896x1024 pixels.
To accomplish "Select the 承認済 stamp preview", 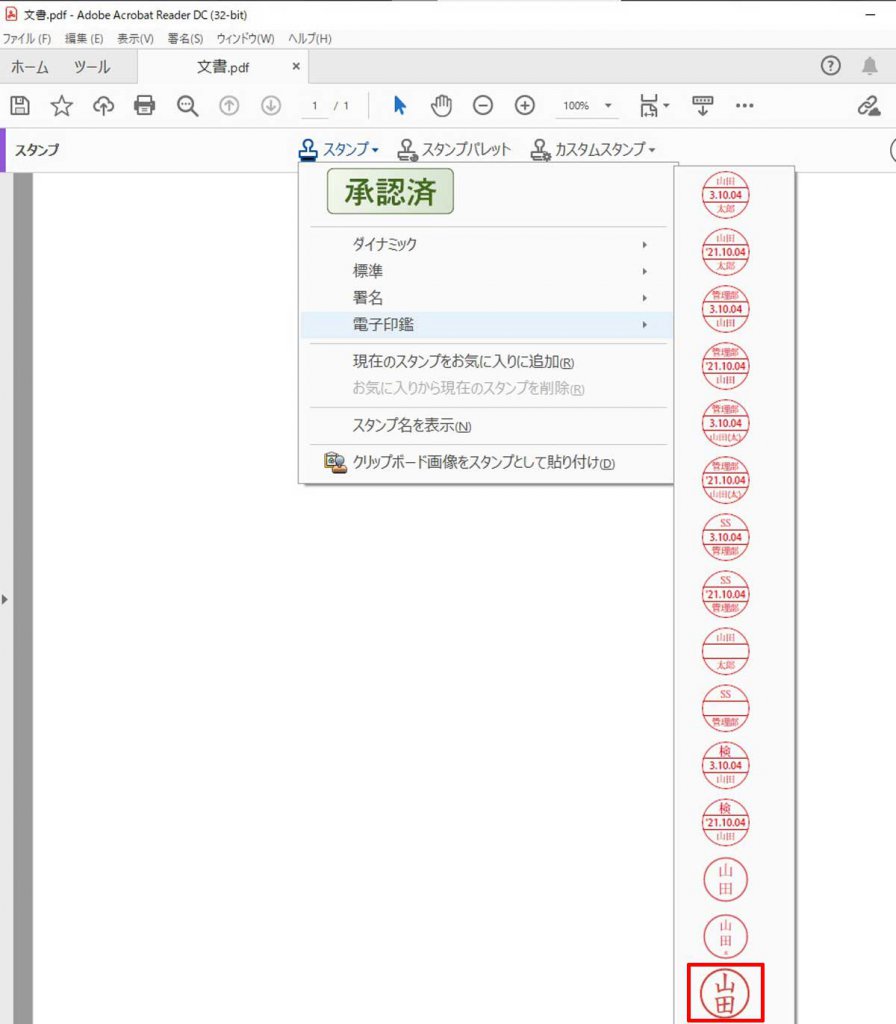I will pos(390,191).
